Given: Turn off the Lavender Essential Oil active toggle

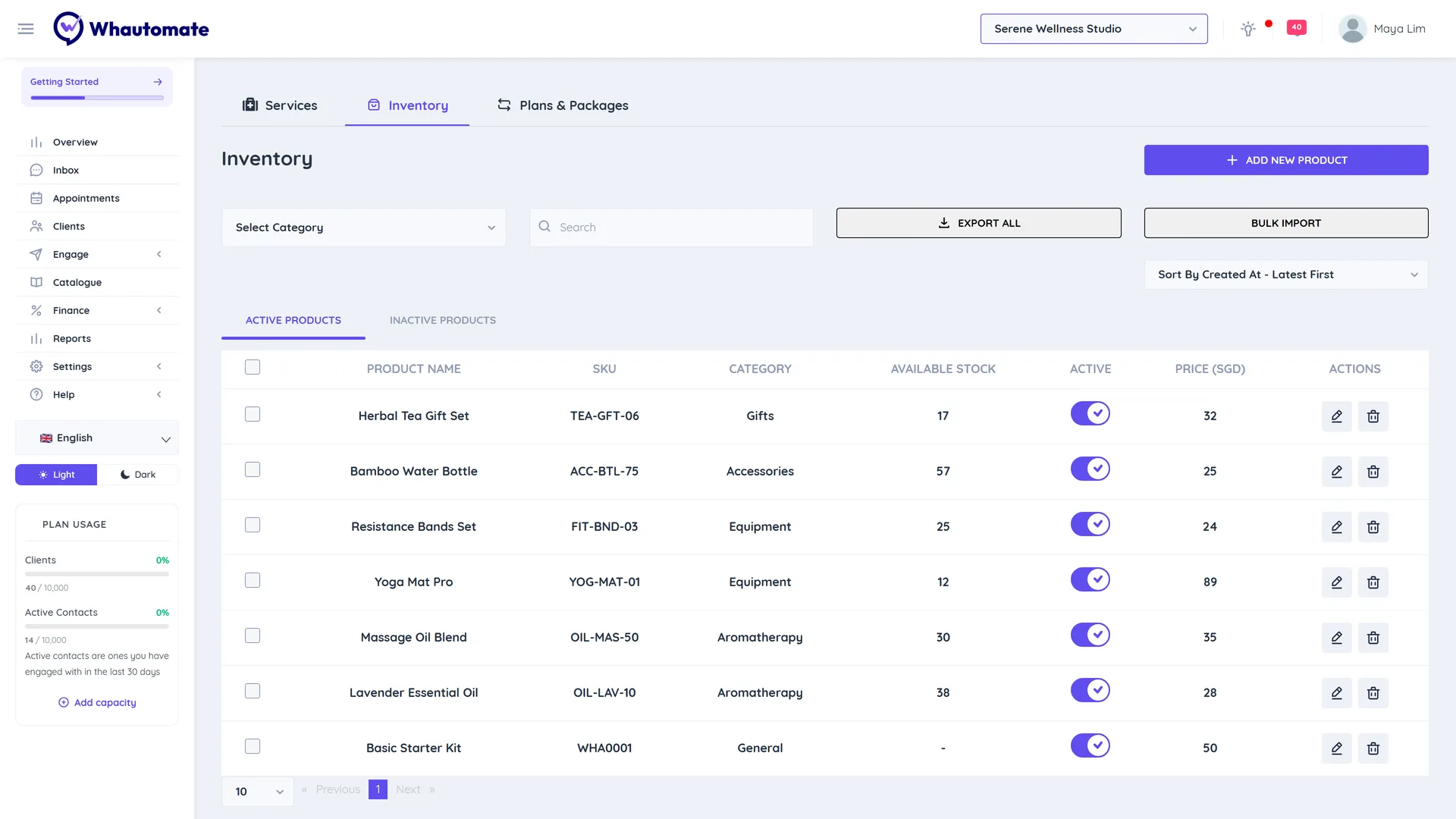Looking at the screenshot, I should (1090, 690).
